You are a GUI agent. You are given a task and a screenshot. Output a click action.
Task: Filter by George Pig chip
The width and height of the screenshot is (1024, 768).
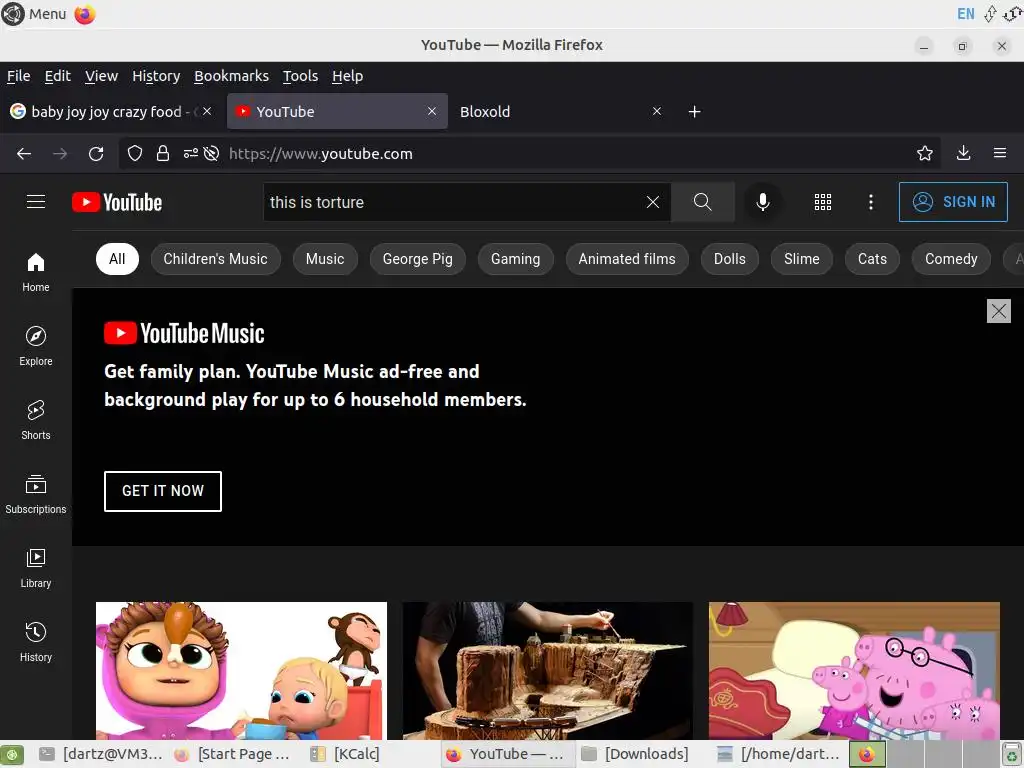point(417,259)
